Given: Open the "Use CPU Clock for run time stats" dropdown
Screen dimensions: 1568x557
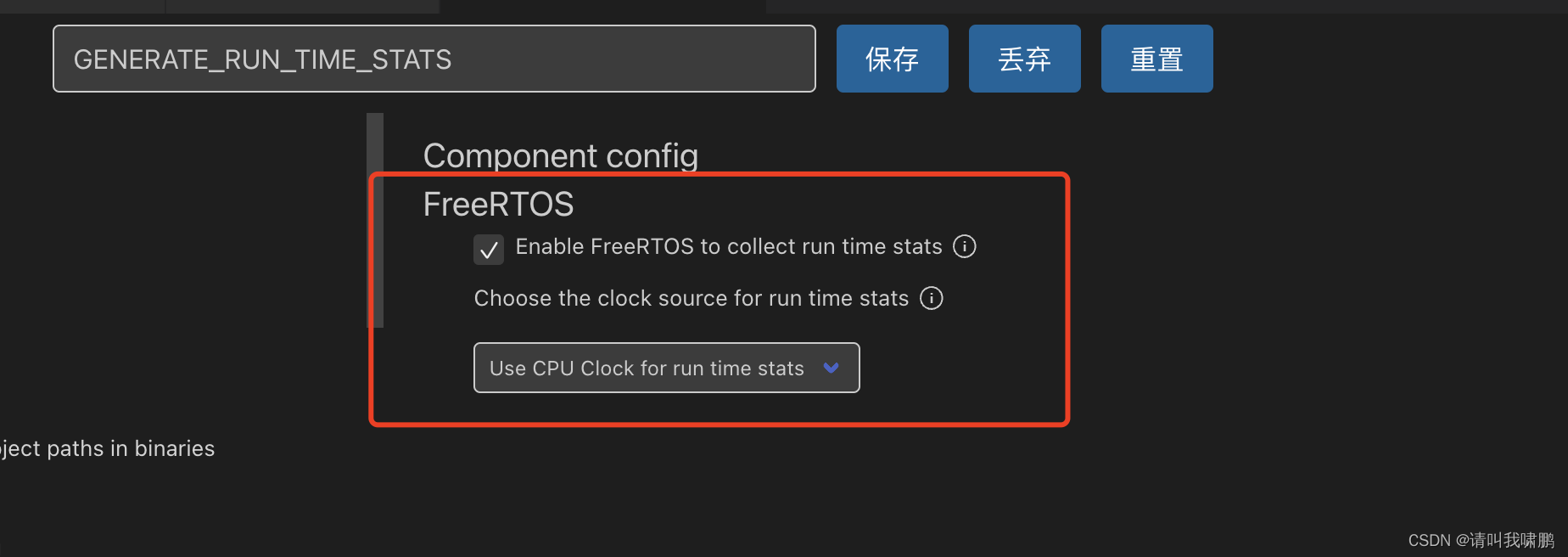Looking at the screenshot, I should coord(666,368).
